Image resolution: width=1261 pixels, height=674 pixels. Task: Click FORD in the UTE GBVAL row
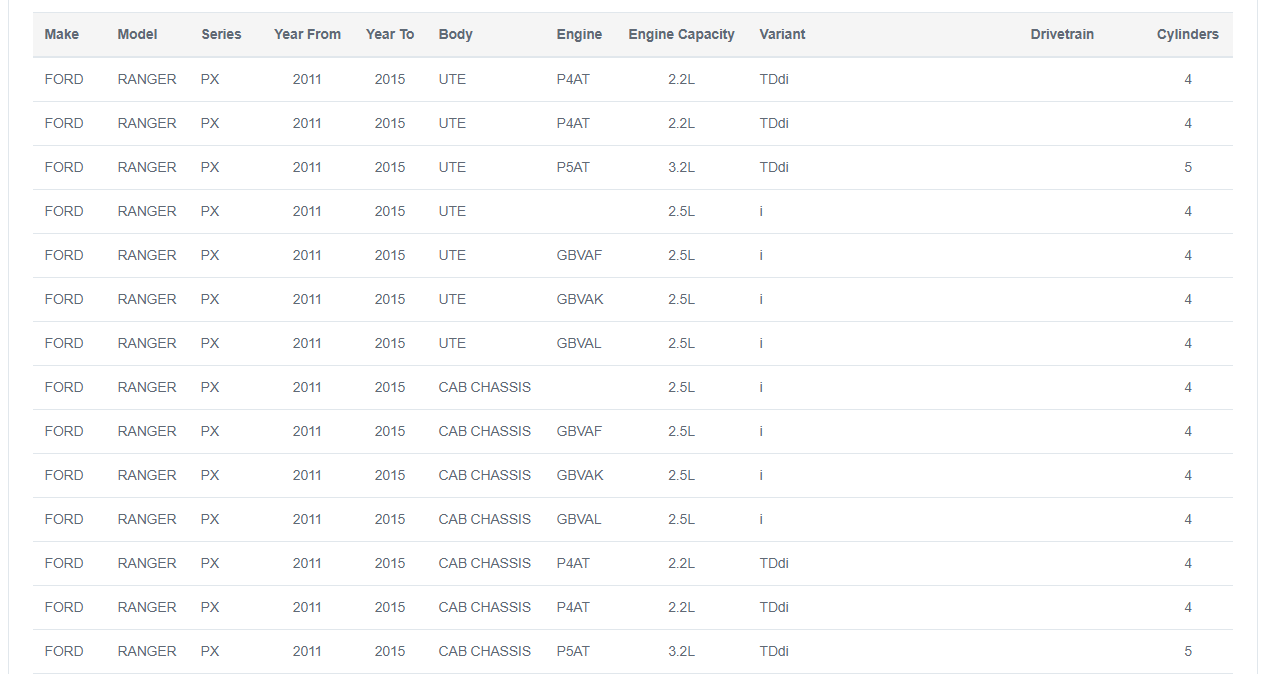tap(64, 343)
